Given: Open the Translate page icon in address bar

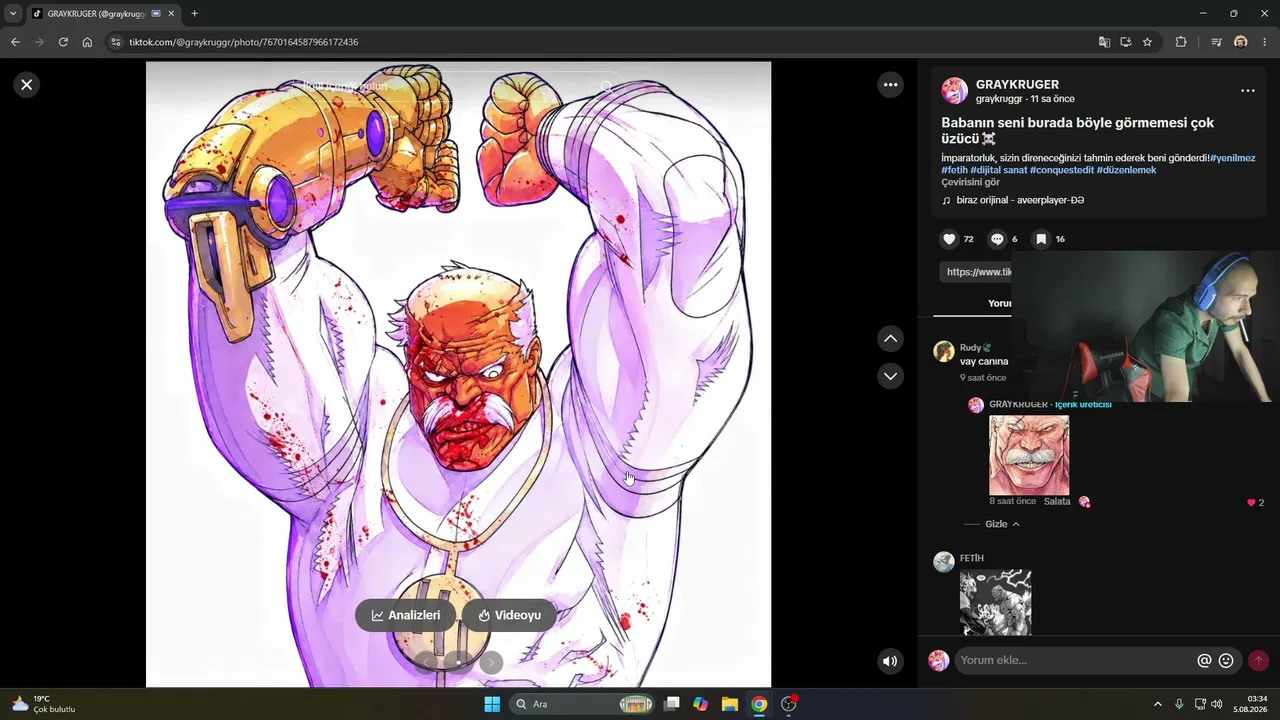Looking at the screenshot, I should click(1104, 42).
